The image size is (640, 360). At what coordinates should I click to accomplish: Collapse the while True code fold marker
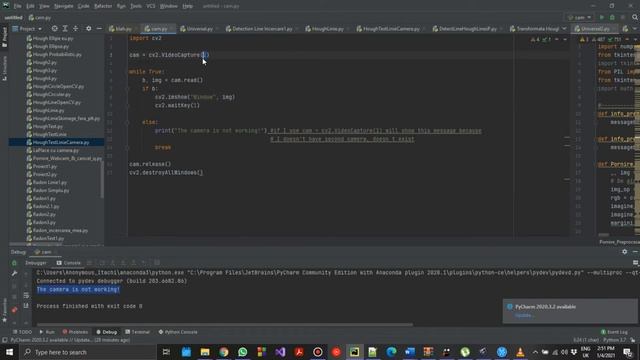click(x=127, y=72)
